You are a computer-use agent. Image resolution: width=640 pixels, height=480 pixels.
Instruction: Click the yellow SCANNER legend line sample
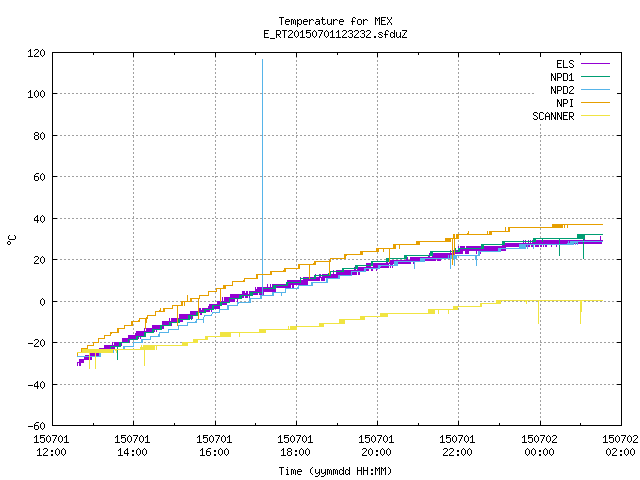pyautogui.click(x=595, y=116)
